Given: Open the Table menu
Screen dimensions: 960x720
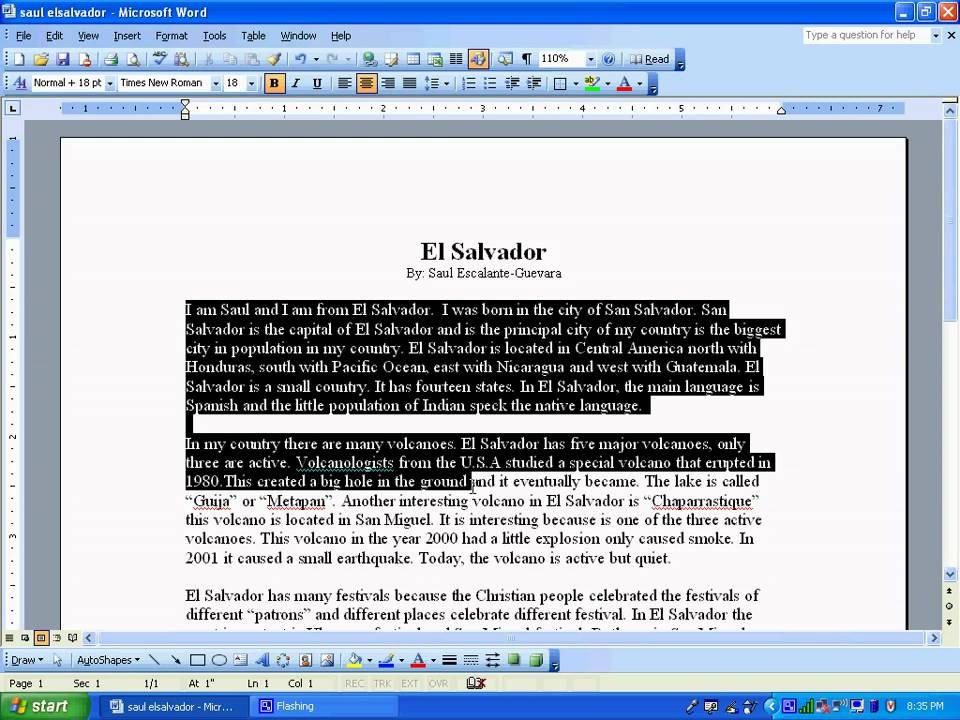Looking at the screenshot, I should pyautogui.click(x=253, y=36).
